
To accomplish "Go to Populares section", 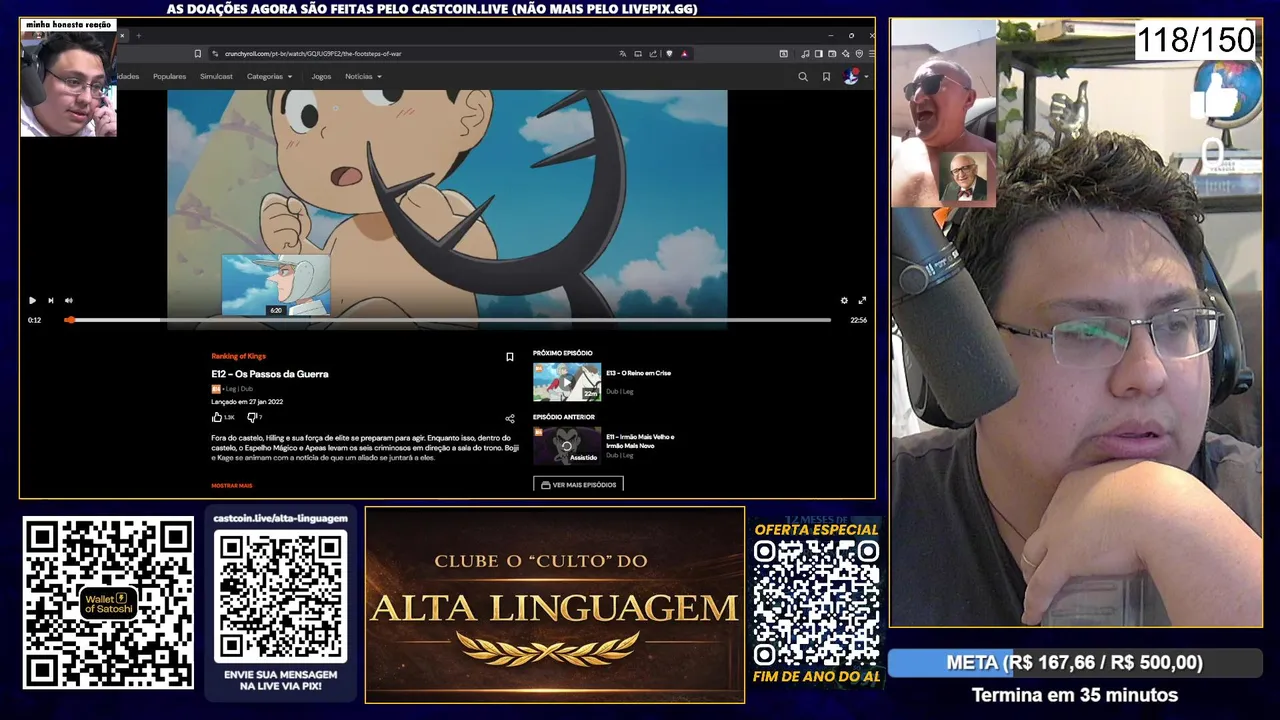I will (169, 76).
